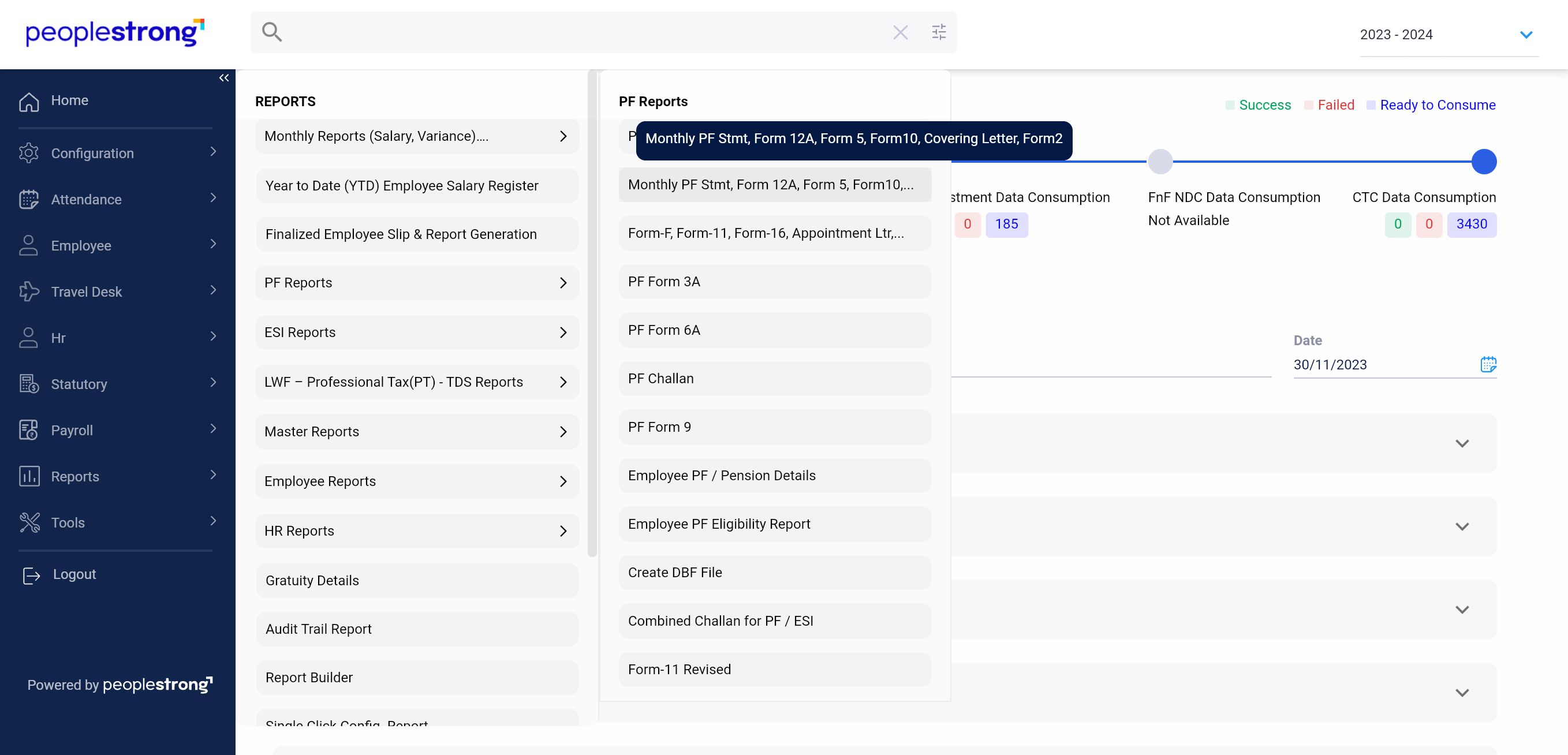Click the Logout icon

(x=31, y=575)
